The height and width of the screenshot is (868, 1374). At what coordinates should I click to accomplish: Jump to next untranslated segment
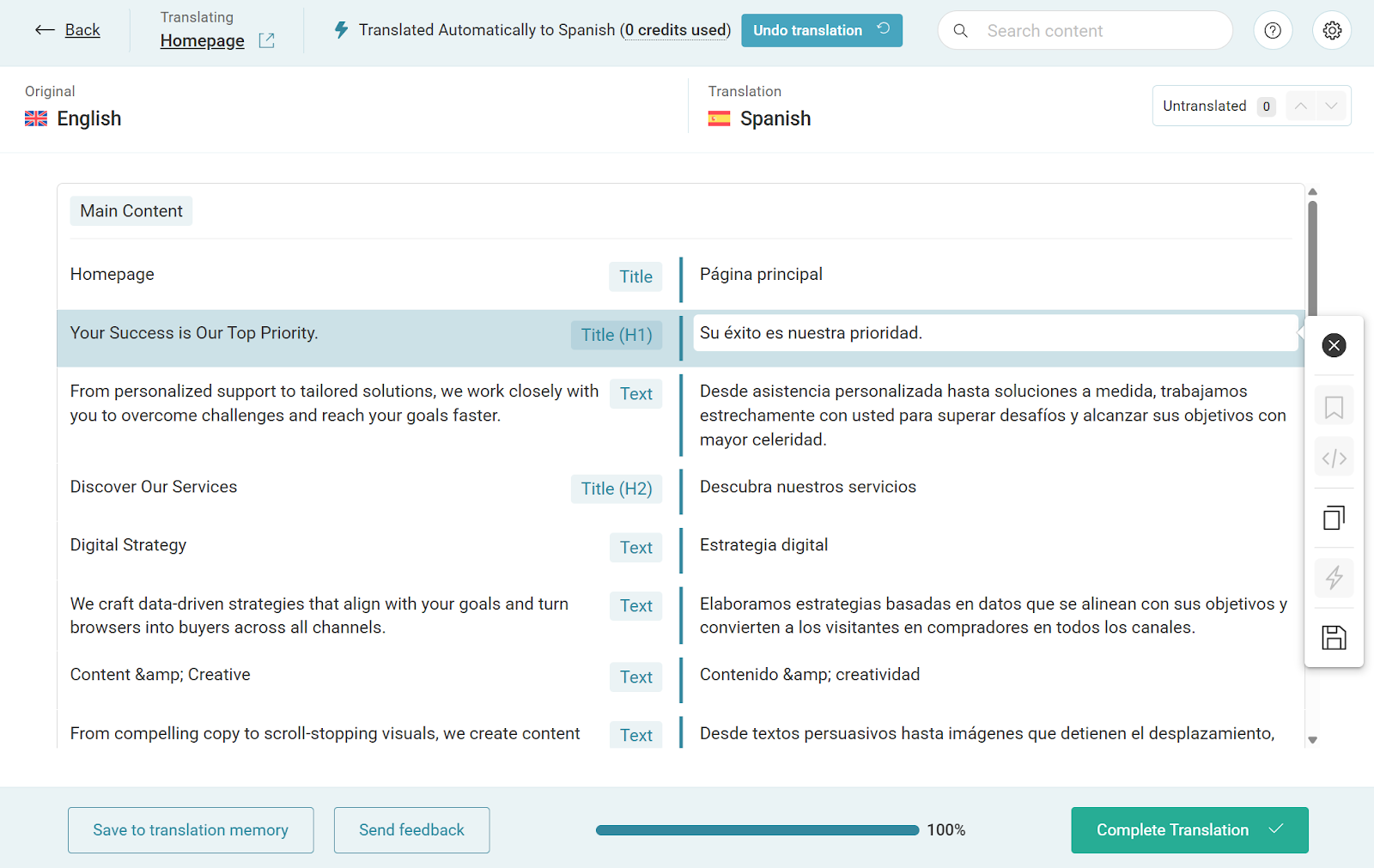[1331, 106]
